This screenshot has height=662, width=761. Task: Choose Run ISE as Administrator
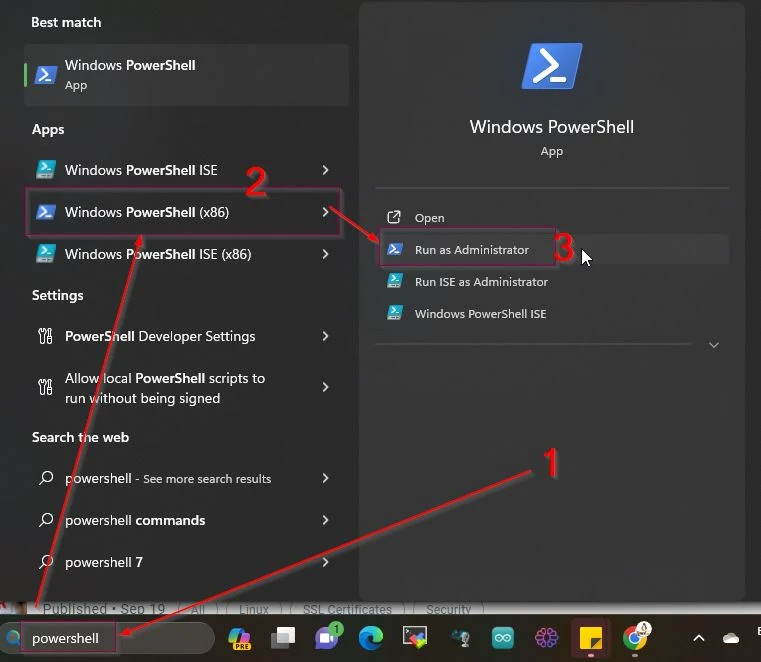(x=552, y=281)
